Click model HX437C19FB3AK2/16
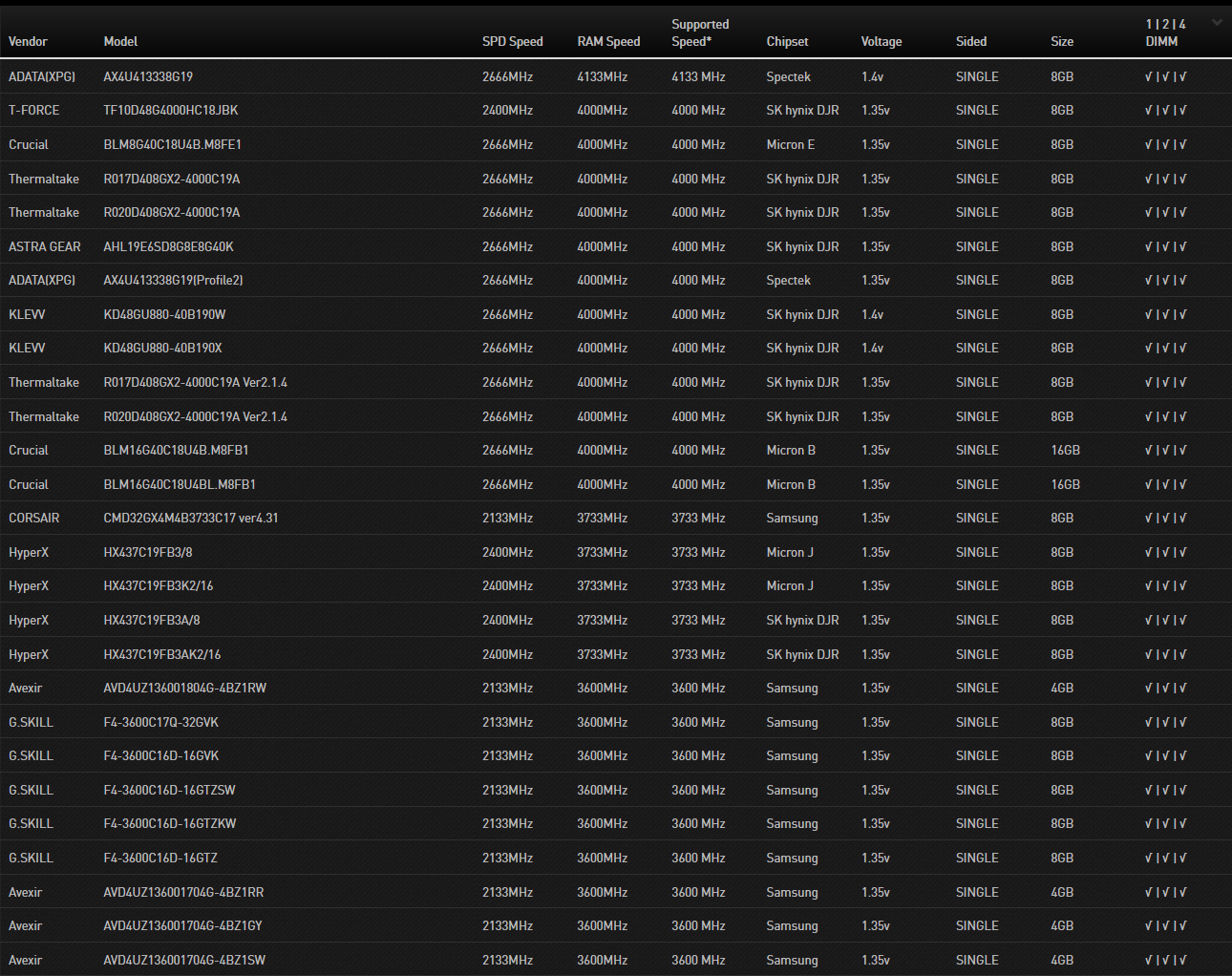 pos(162,654)
